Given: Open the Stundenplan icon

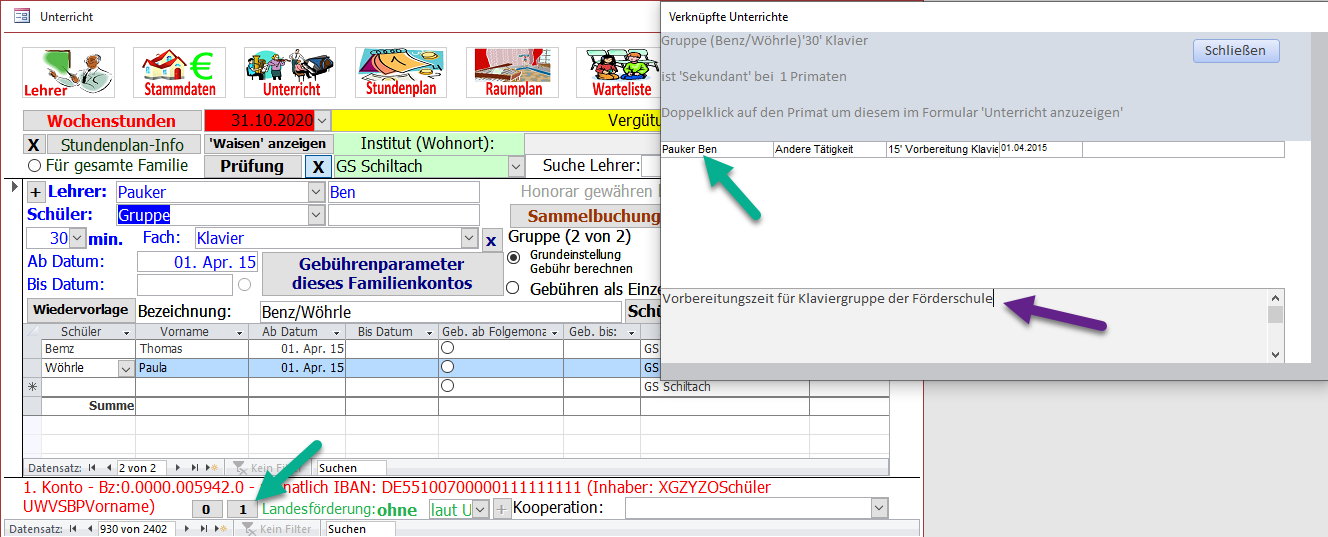Looking at the screenshot, I should coord(401,73).
